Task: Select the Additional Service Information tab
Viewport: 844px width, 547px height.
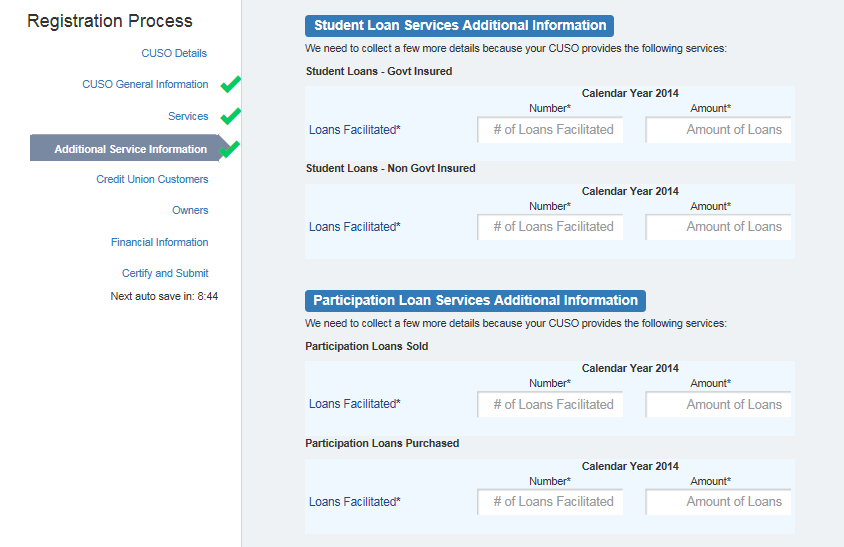Action: click(130, 149)
